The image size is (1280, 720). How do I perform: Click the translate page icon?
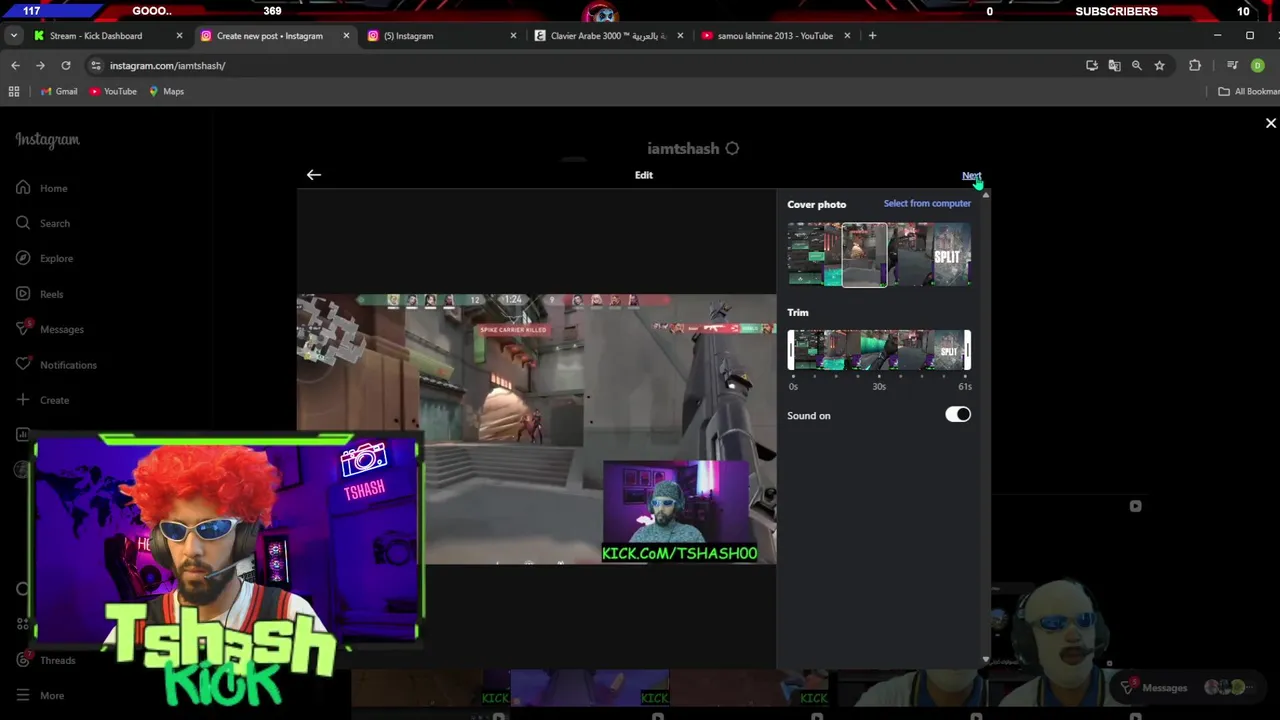point(1114,65)
